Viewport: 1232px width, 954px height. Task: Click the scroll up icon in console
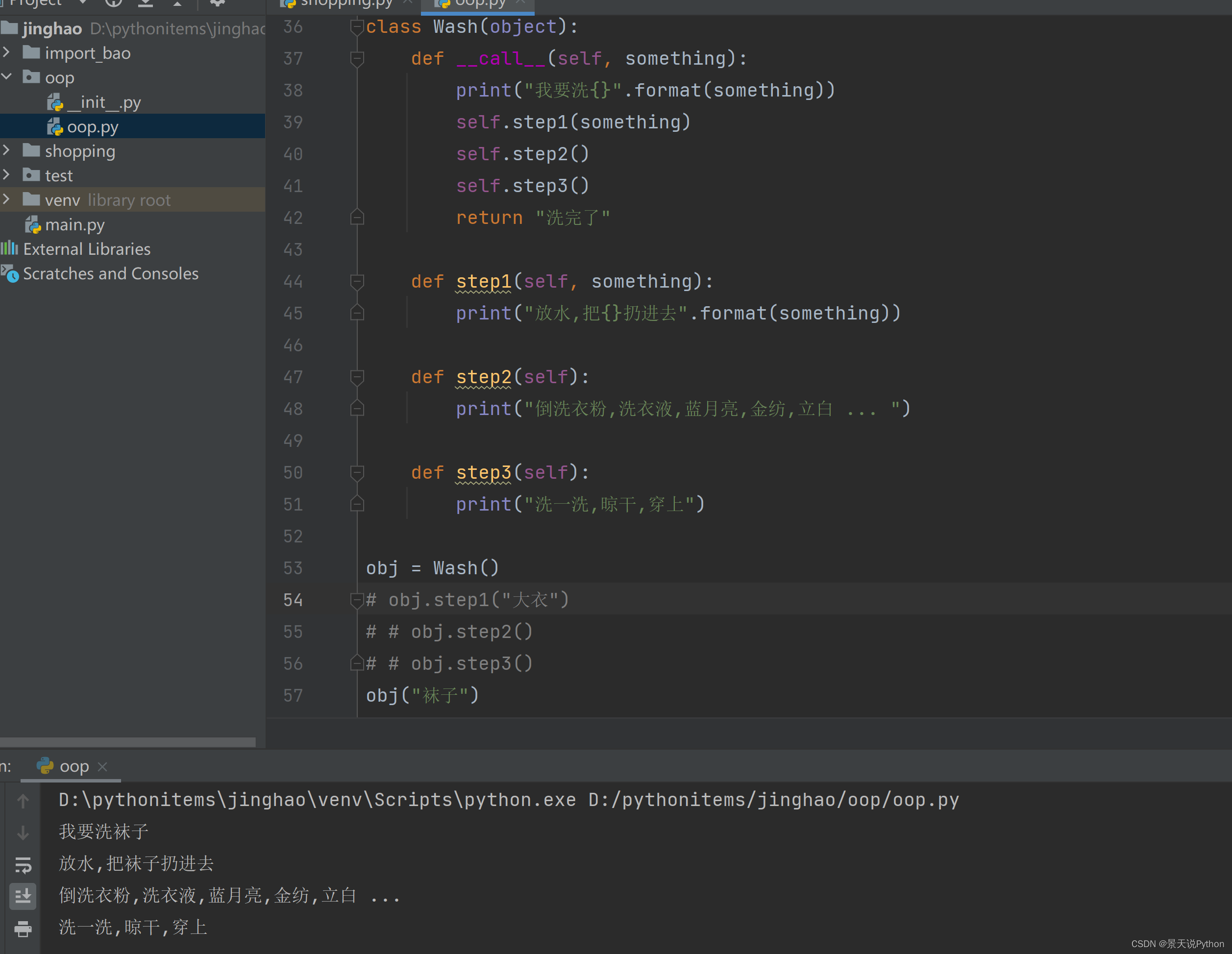22,799
